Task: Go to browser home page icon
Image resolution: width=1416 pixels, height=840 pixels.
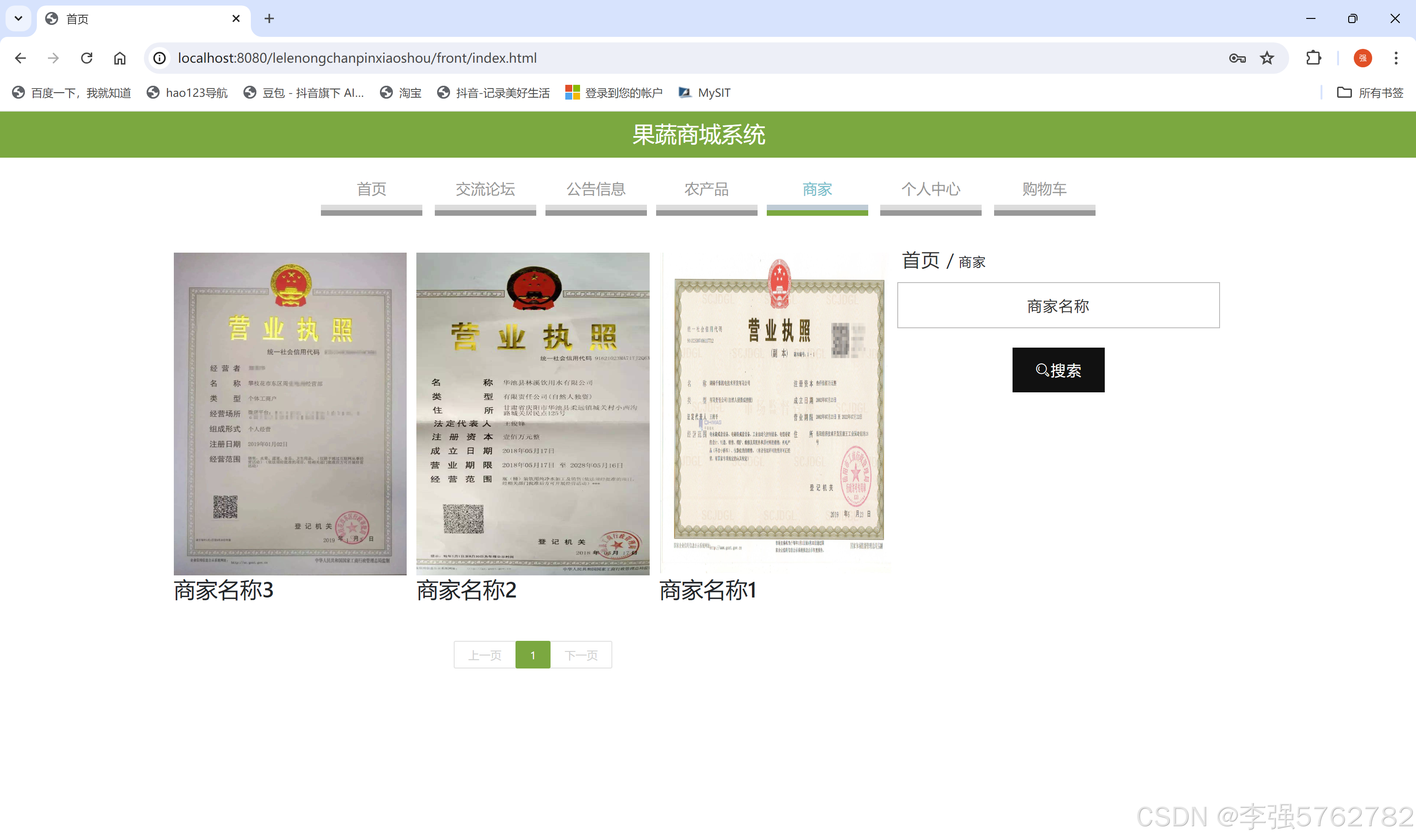Action: tap(119, 58)
